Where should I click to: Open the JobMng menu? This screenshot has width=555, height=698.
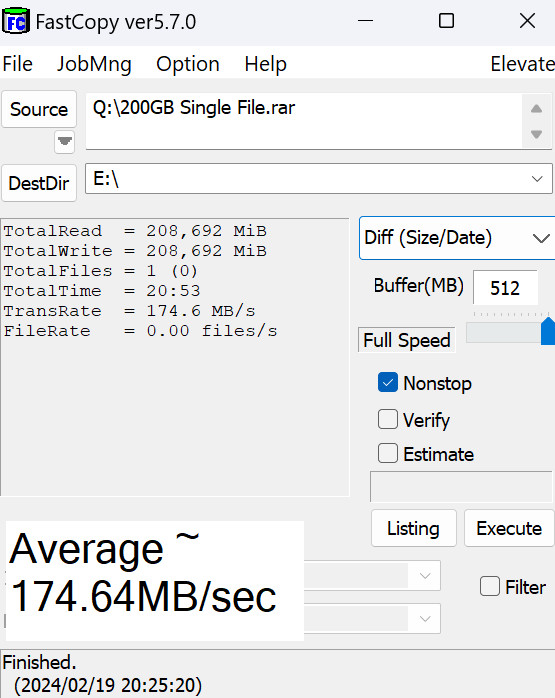pyautogui.click(x=94, y=64)
